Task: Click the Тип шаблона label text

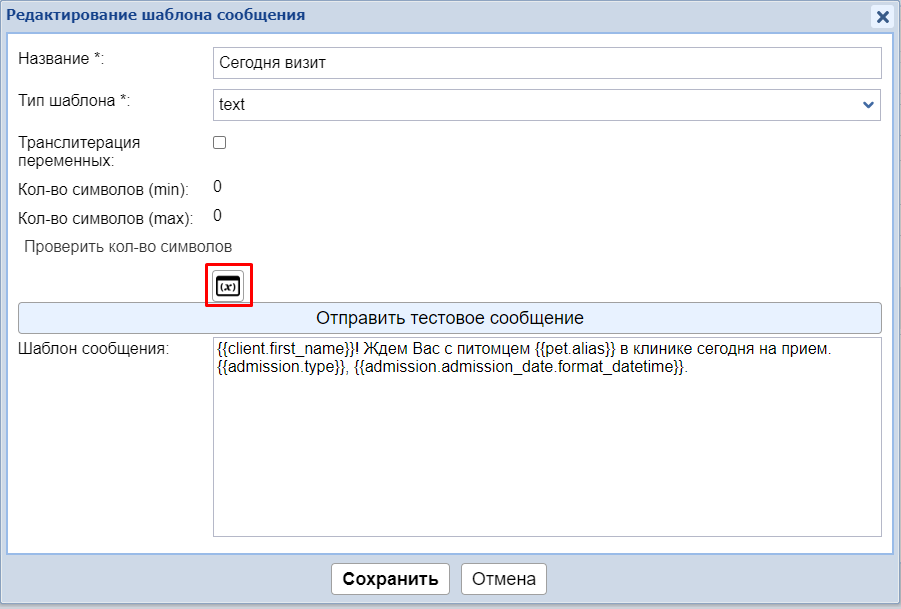Action: 74,101
